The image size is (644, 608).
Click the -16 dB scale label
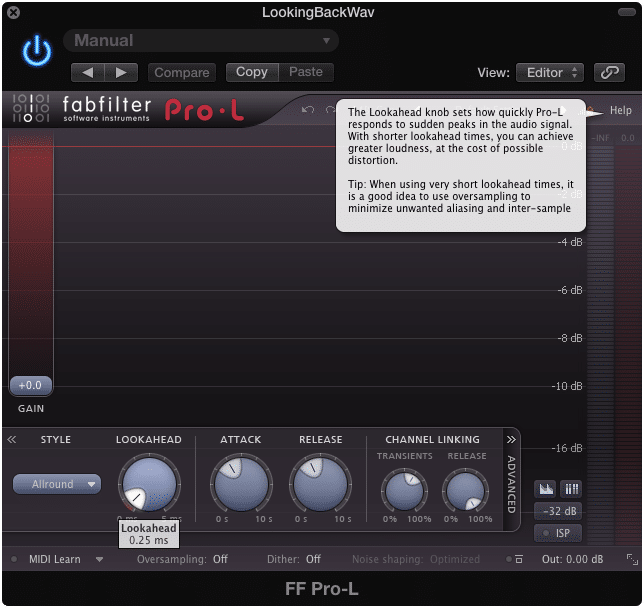567,448
